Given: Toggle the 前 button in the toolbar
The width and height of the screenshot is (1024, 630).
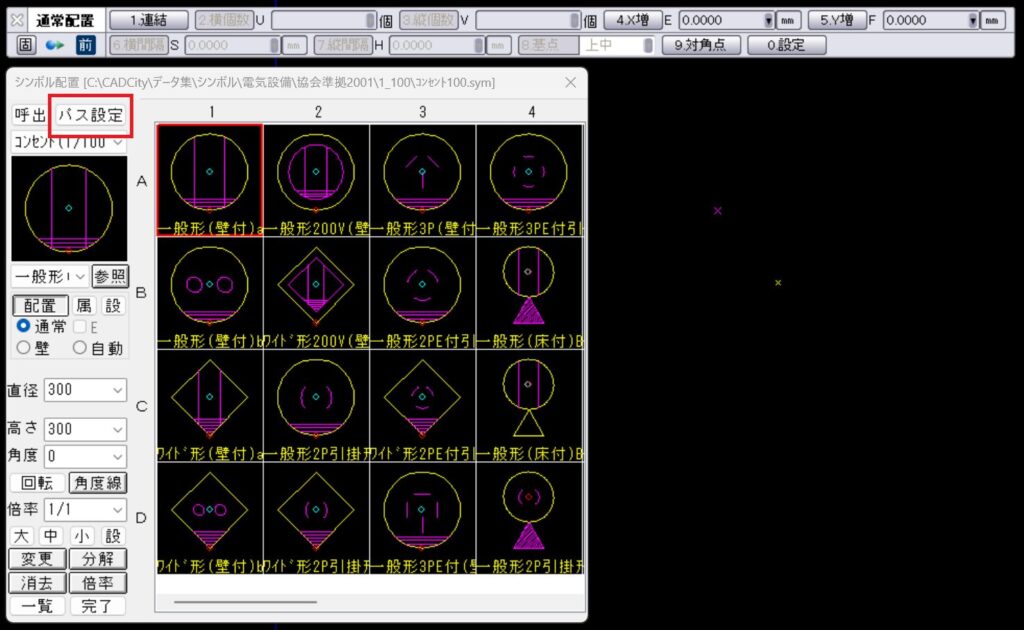Looking at the screenshot, I should pyautogui.click(x=86, y=45).
